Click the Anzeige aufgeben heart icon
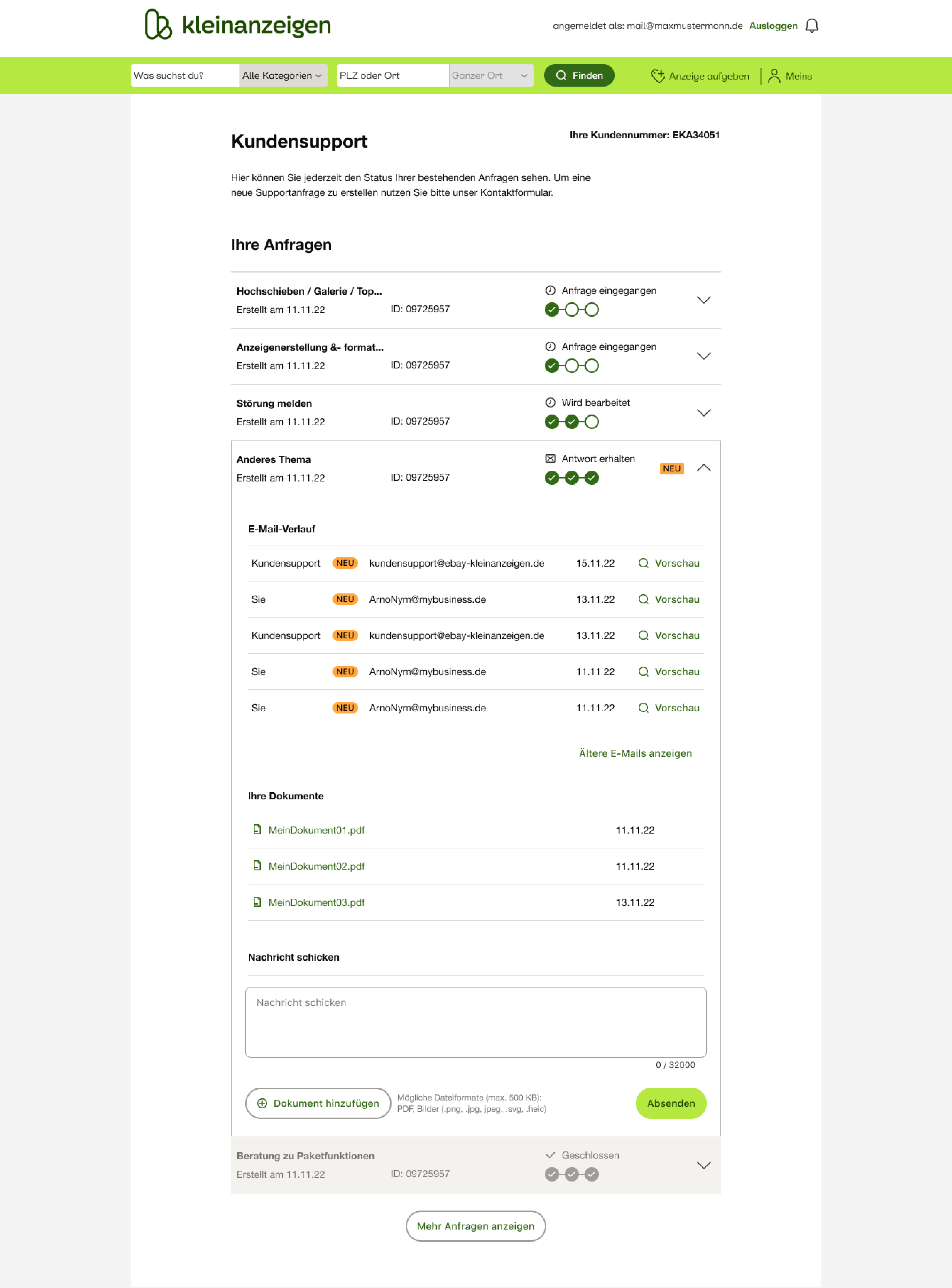952x1288 pixels. click(x=657, y=76)
